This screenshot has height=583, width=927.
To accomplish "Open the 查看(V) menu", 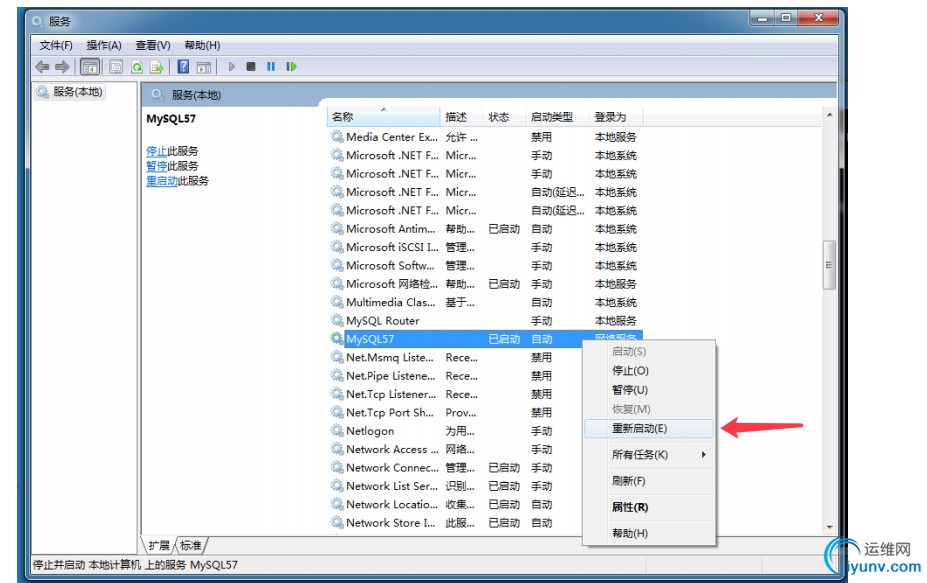I will tap(153, 46).
